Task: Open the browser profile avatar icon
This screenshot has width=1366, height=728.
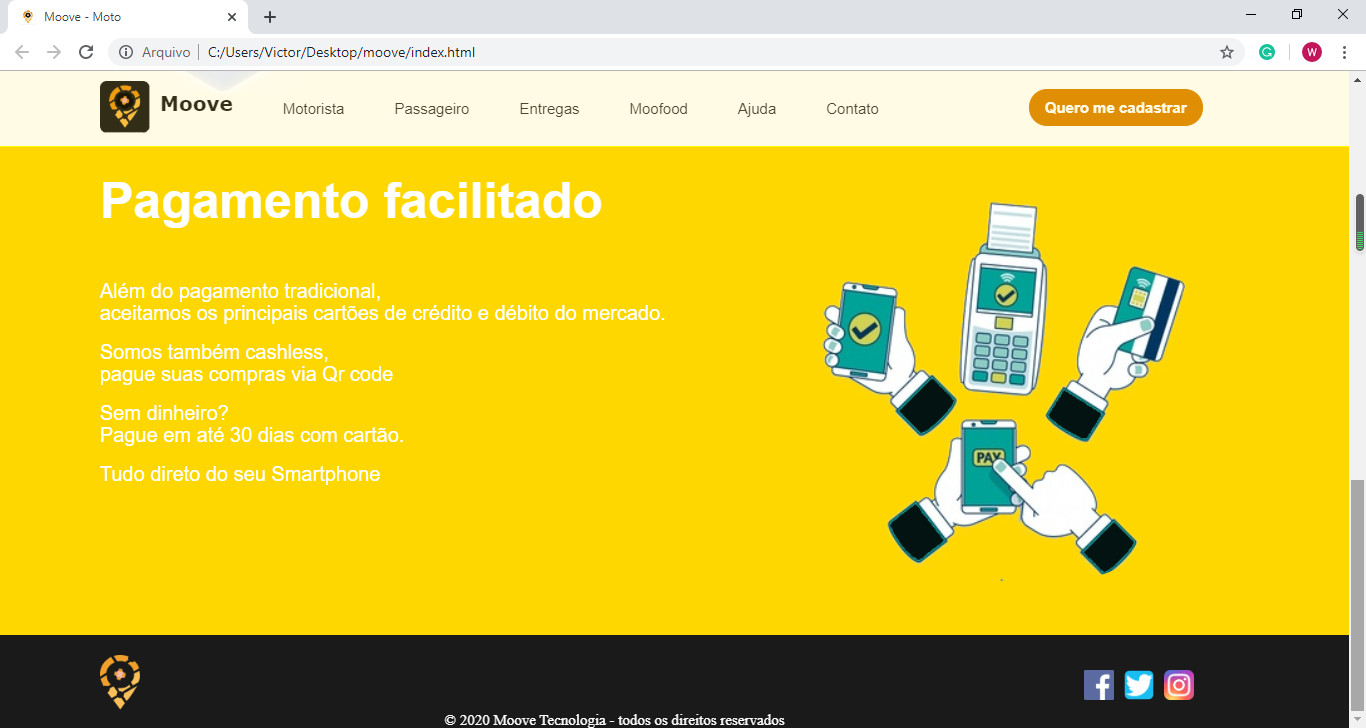Action: pos(1311,51)
